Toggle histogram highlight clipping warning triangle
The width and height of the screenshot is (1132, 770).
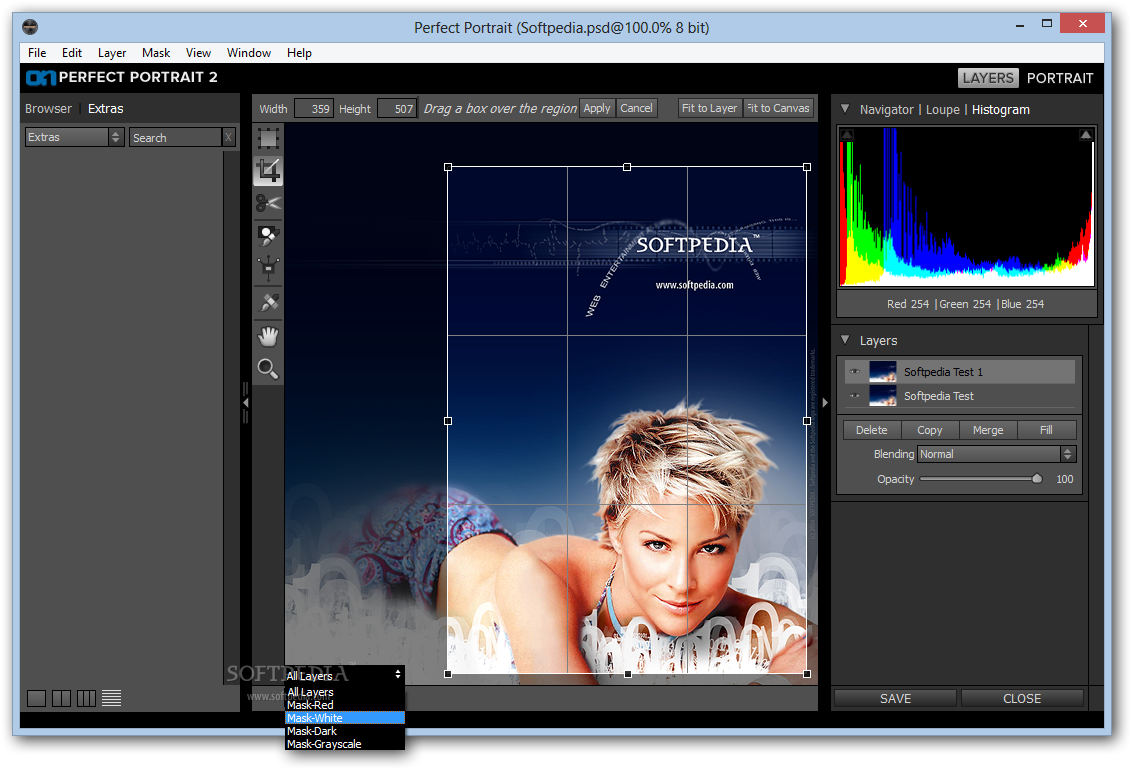1085,135
